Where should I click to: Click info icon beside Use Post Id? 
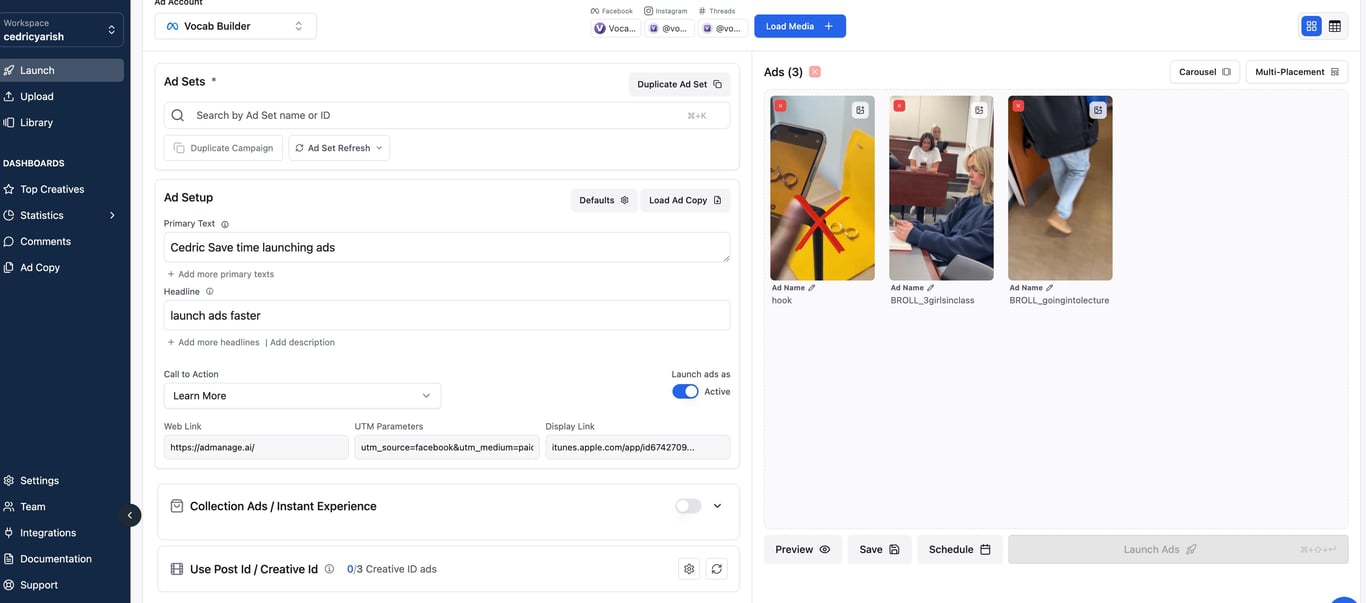click(x=329, y=569)
